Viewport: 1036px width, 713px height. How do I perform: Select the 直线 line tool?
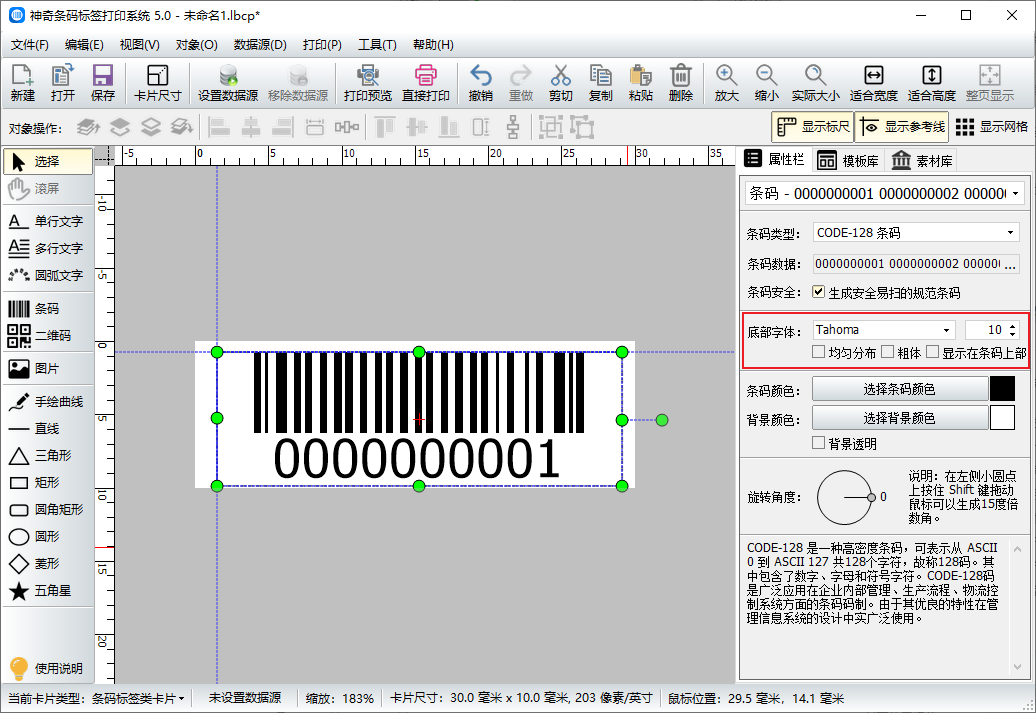coord(48,429)
